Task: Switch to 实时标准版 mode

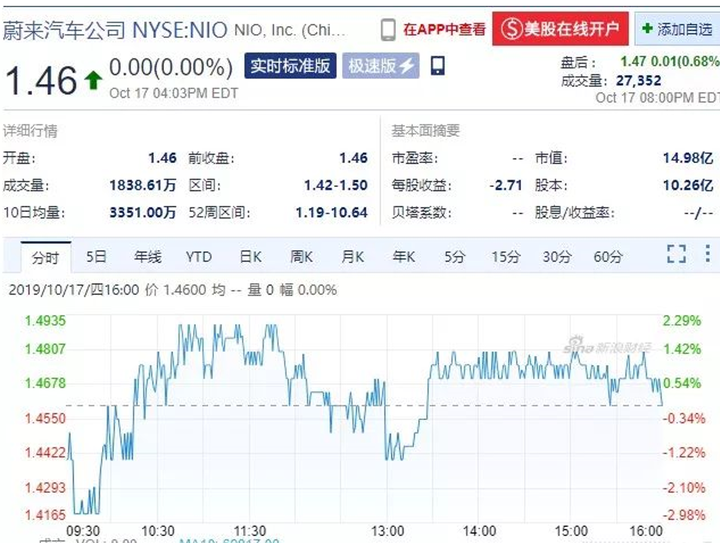Action: [x=290, y=66]
